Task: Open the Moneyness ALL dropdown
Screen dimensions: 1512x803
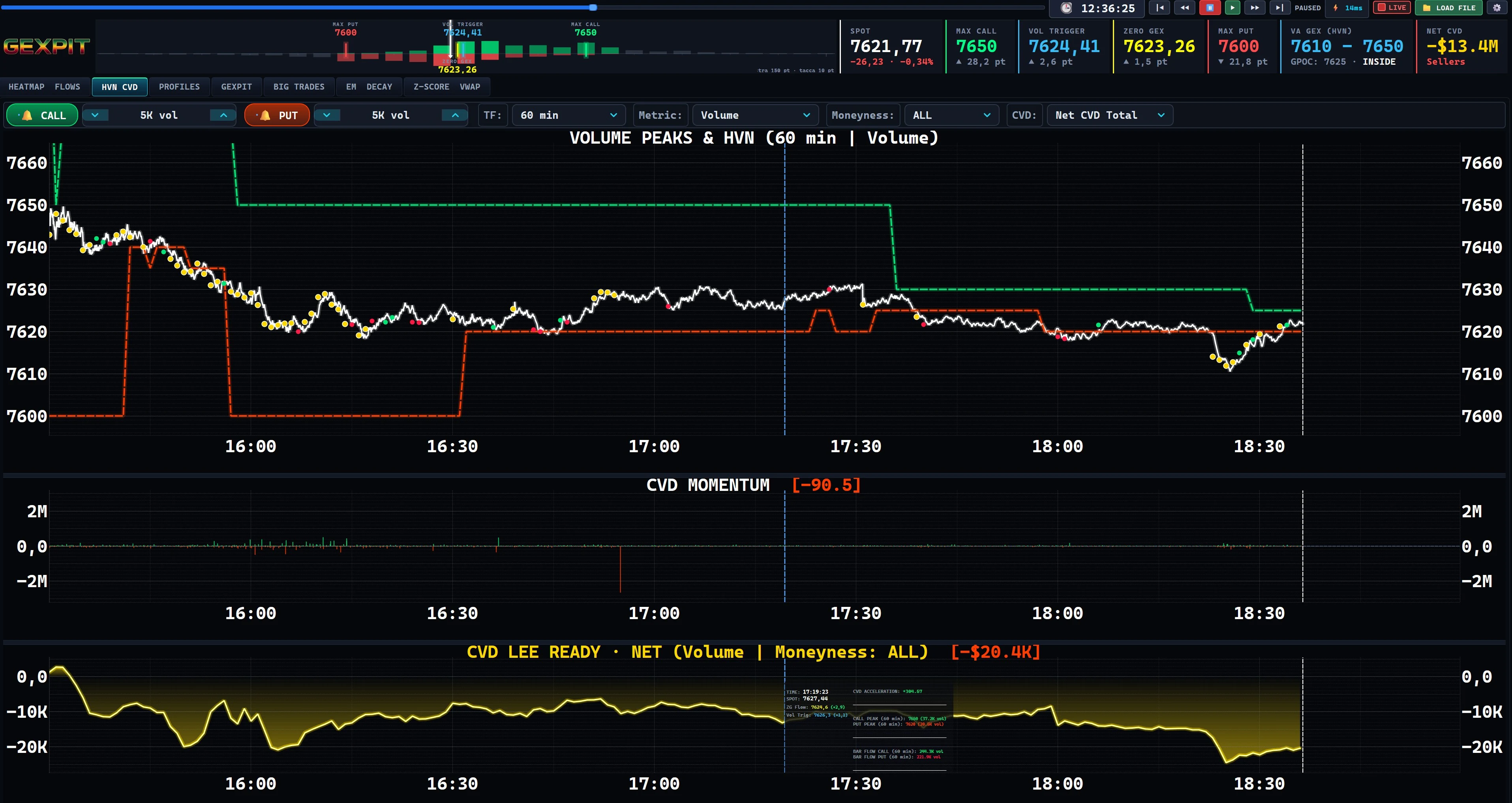Action: [951, 115]
